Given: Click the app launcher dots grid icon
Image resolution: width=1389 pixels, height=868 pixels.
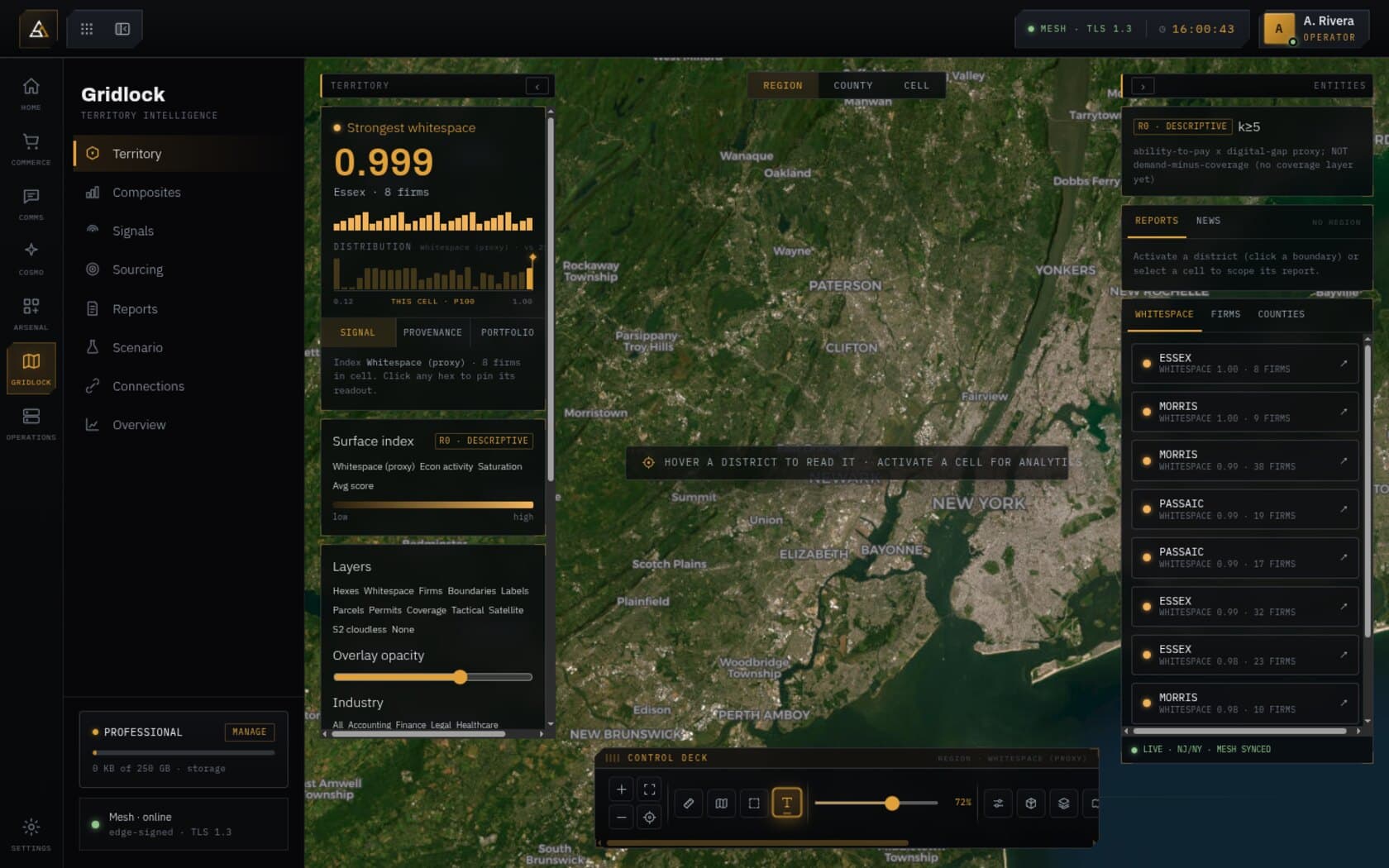Looking at the screenshot, I should pyautogui.click(x=87, y=29).
